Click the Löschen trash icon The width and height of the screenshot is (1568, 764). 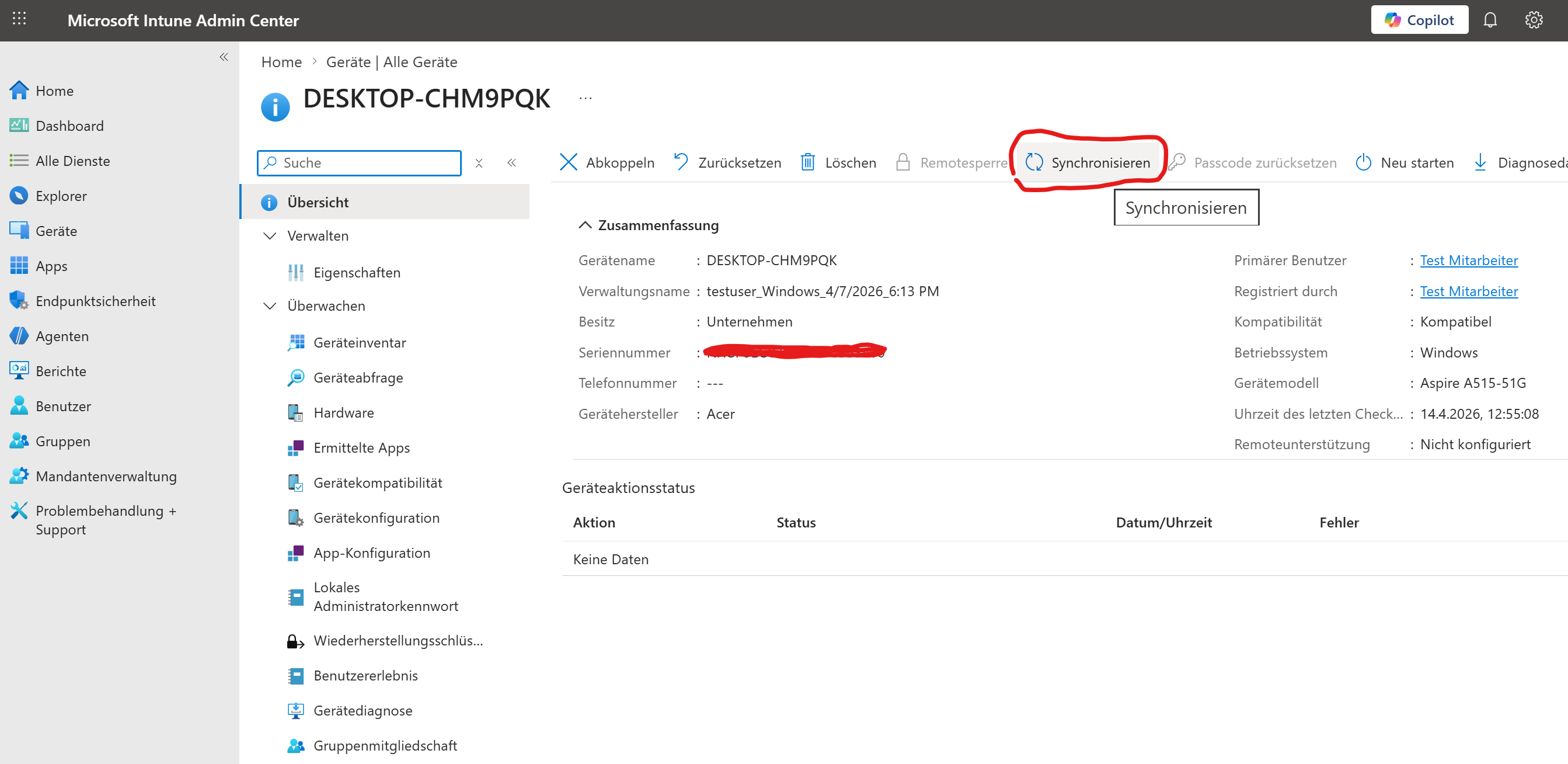click(807, 162)
